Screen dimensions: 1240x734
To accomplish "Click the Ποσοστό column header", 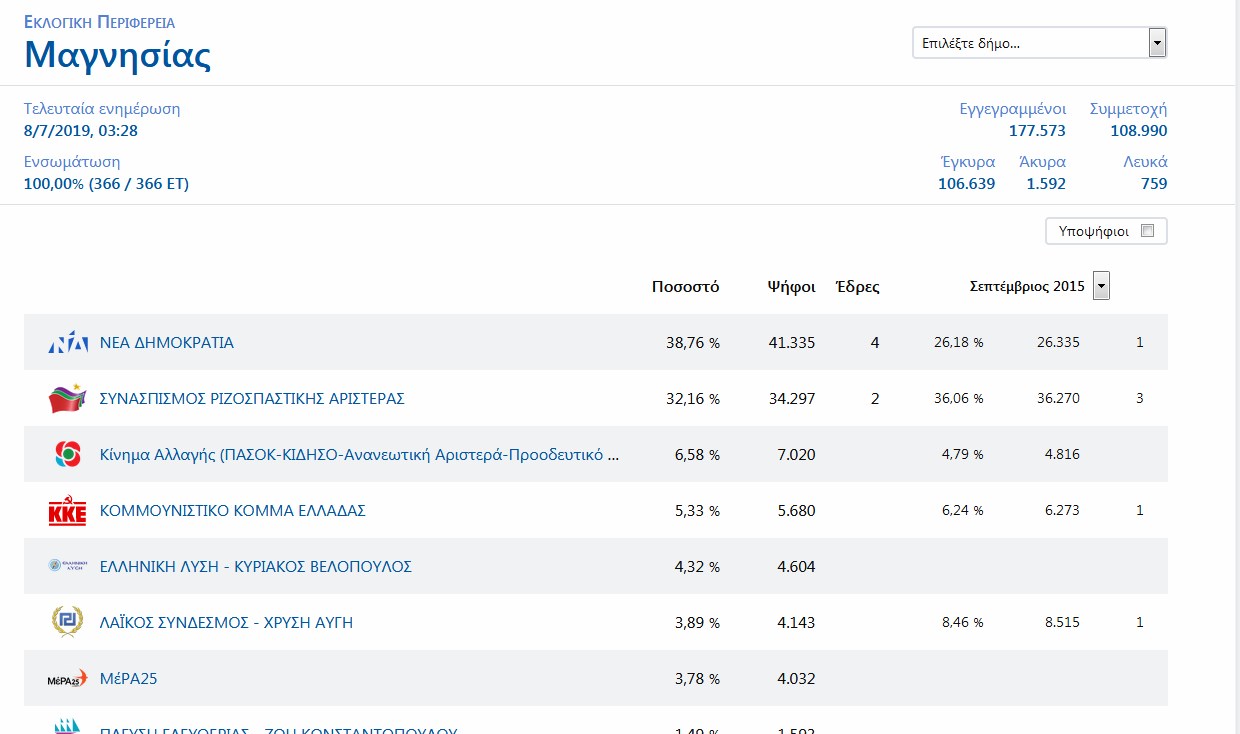I will coord(685,287).
